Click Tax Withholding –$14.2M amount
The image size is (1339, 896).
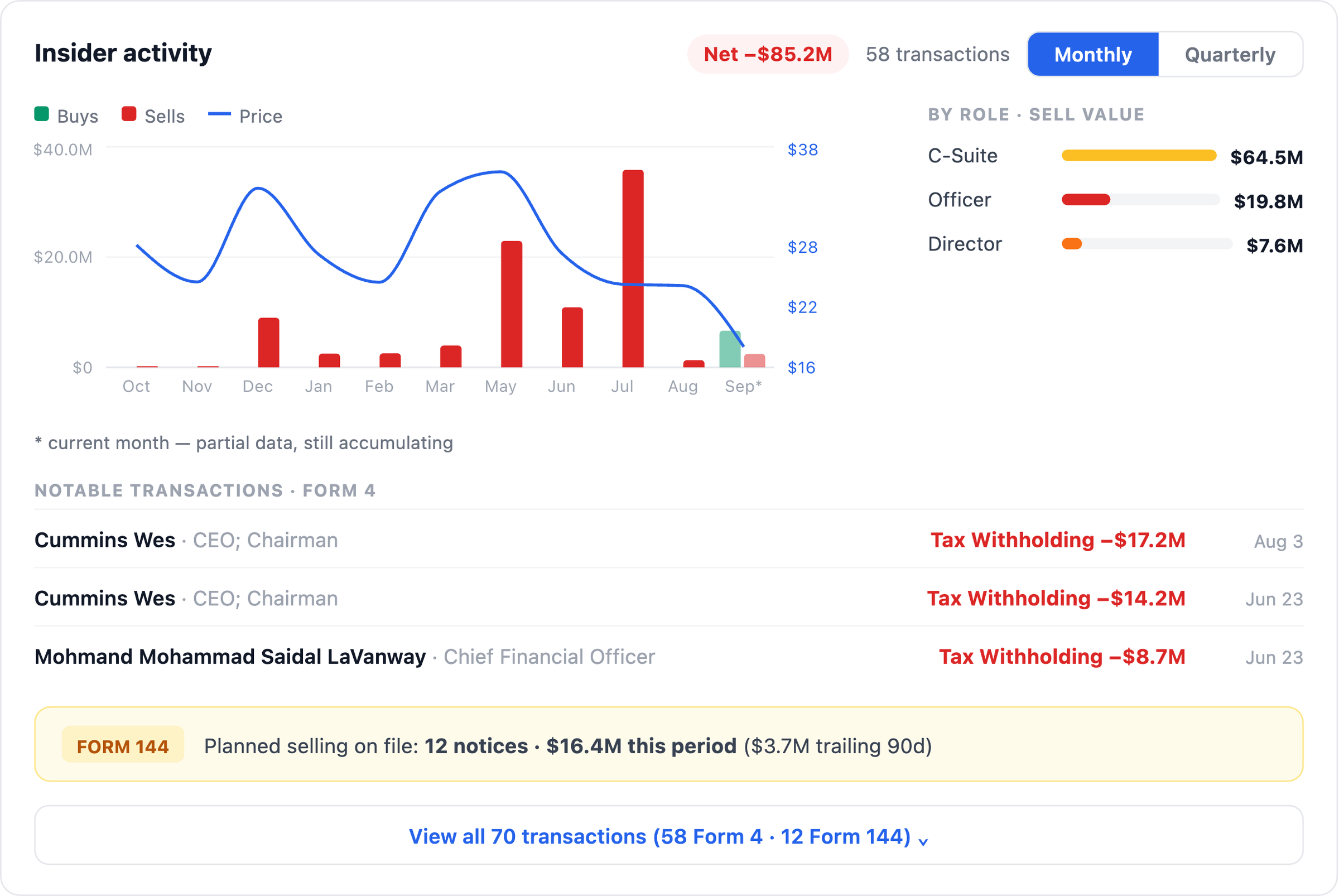click(1056, 598)
